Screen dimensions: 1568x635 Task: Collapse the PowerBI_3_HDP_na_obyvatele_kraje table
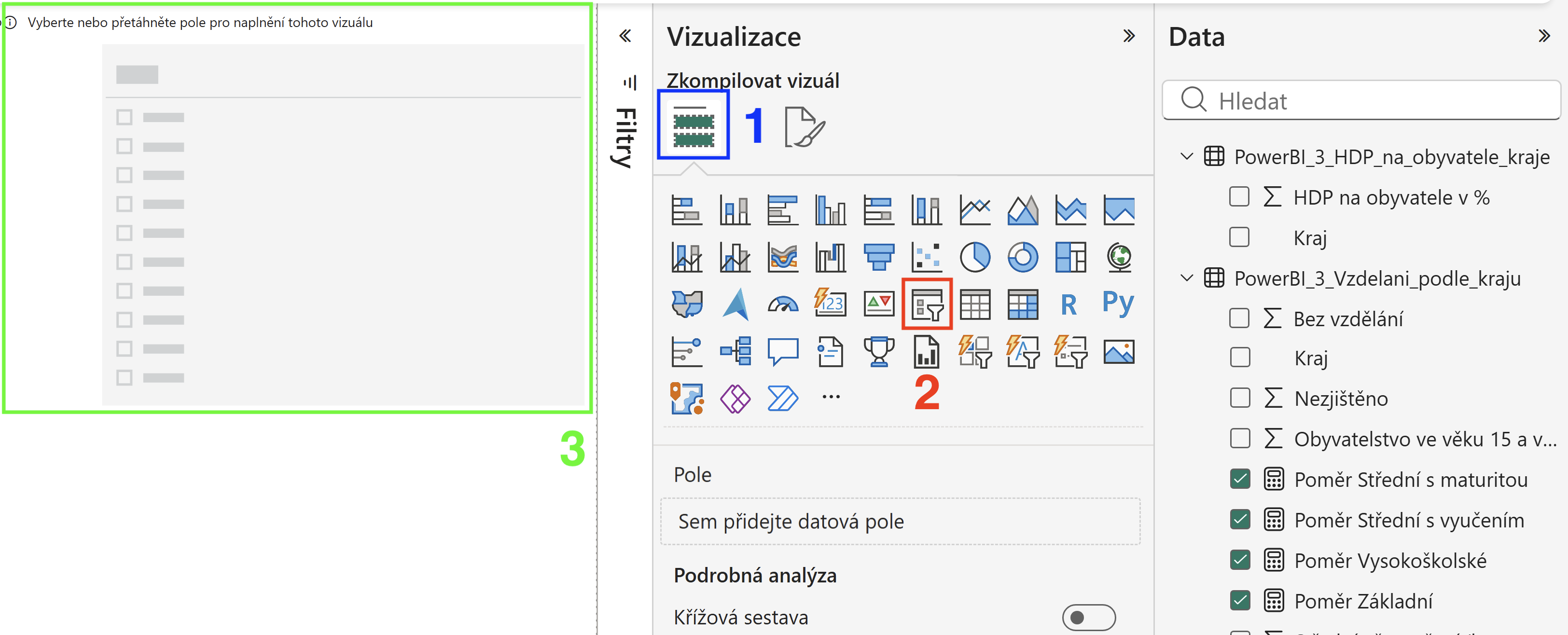point(1186,156)
